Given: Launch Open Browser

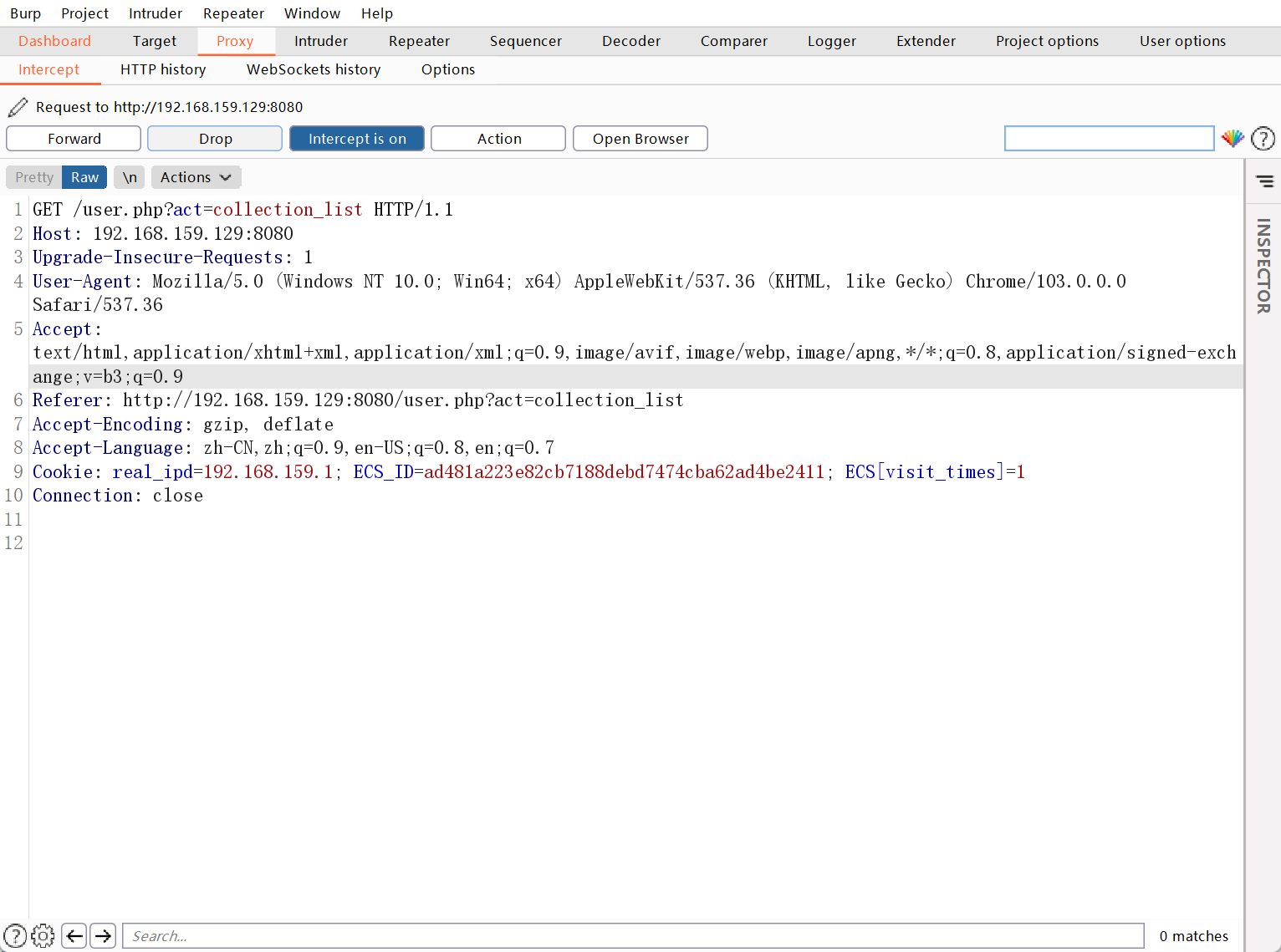Looking at the screenshot, I should click(x=640, y=139).
